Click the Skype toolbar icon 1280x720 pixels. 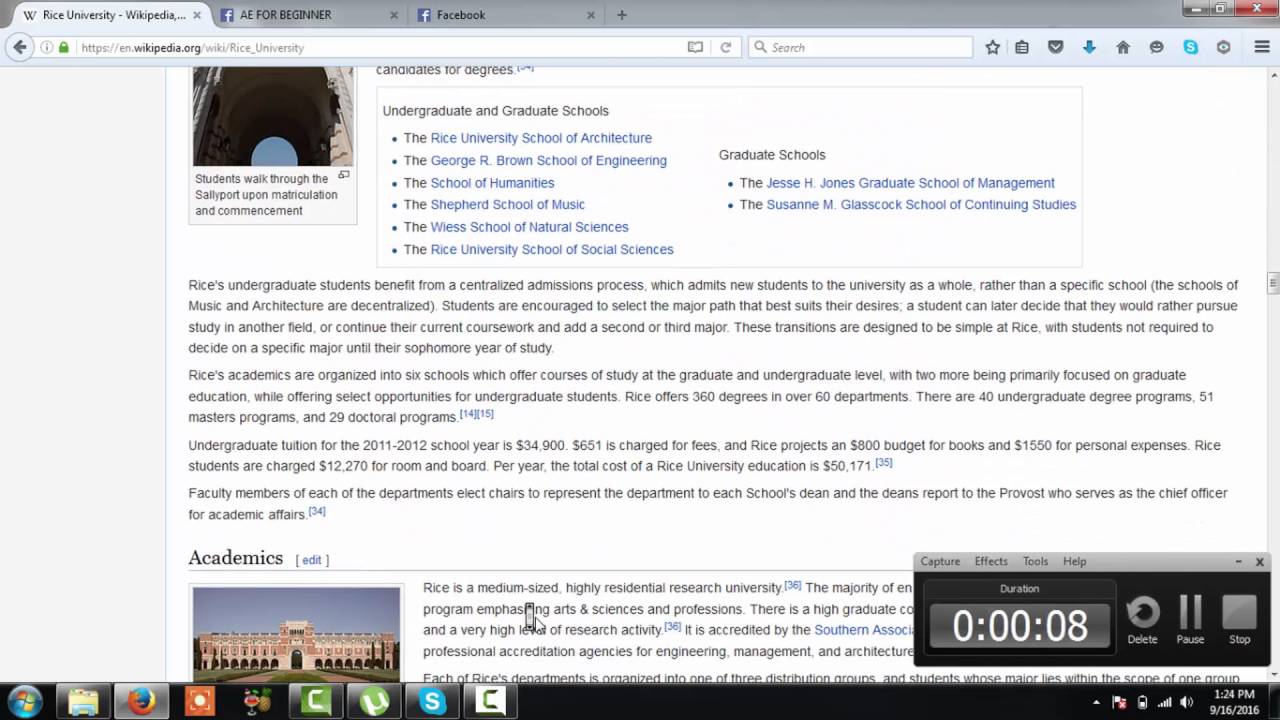point(1190,47)
